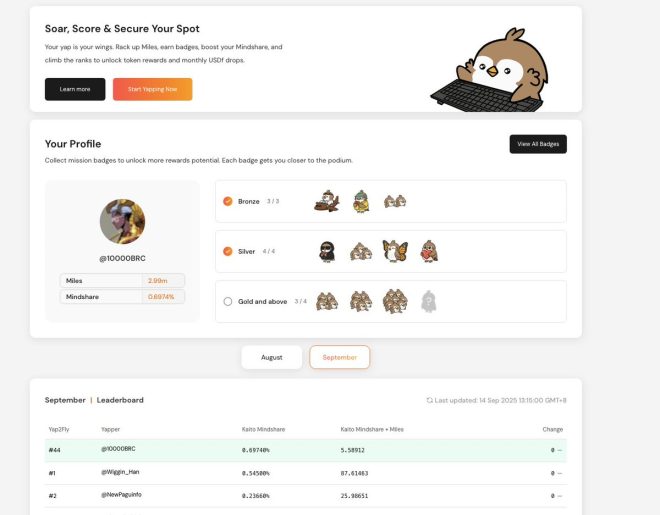The image size is (660, 515).
Task: Click the butterfly-winged bird Silver badge
Action: pyautogui.click(x=395, y=251)
